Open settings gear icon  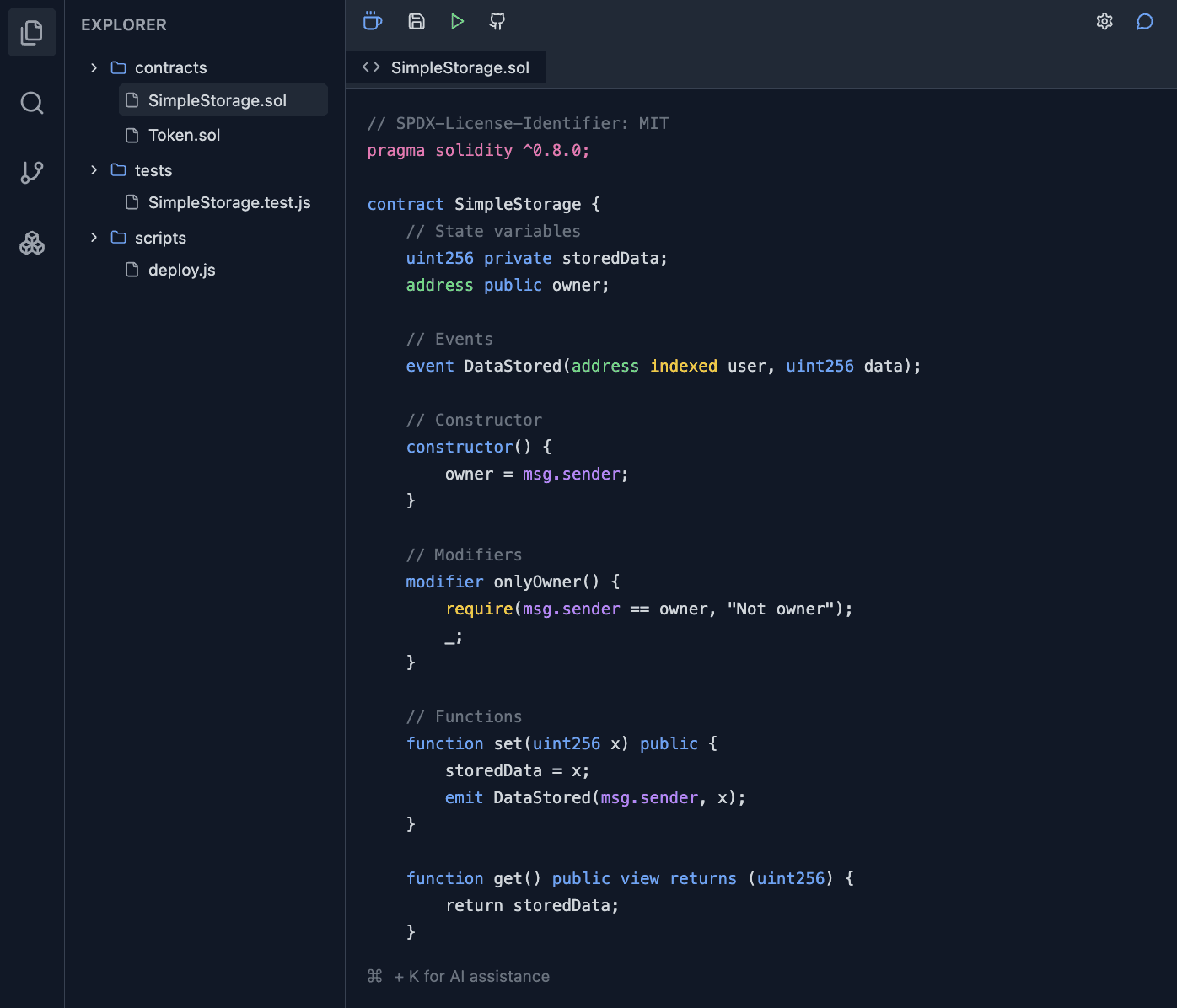1104,21
